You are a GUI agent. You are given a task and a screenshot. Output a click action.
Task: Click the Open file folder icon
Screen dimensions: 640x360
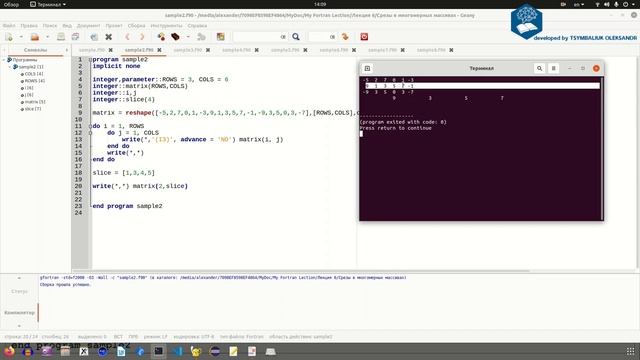point(35,37)
